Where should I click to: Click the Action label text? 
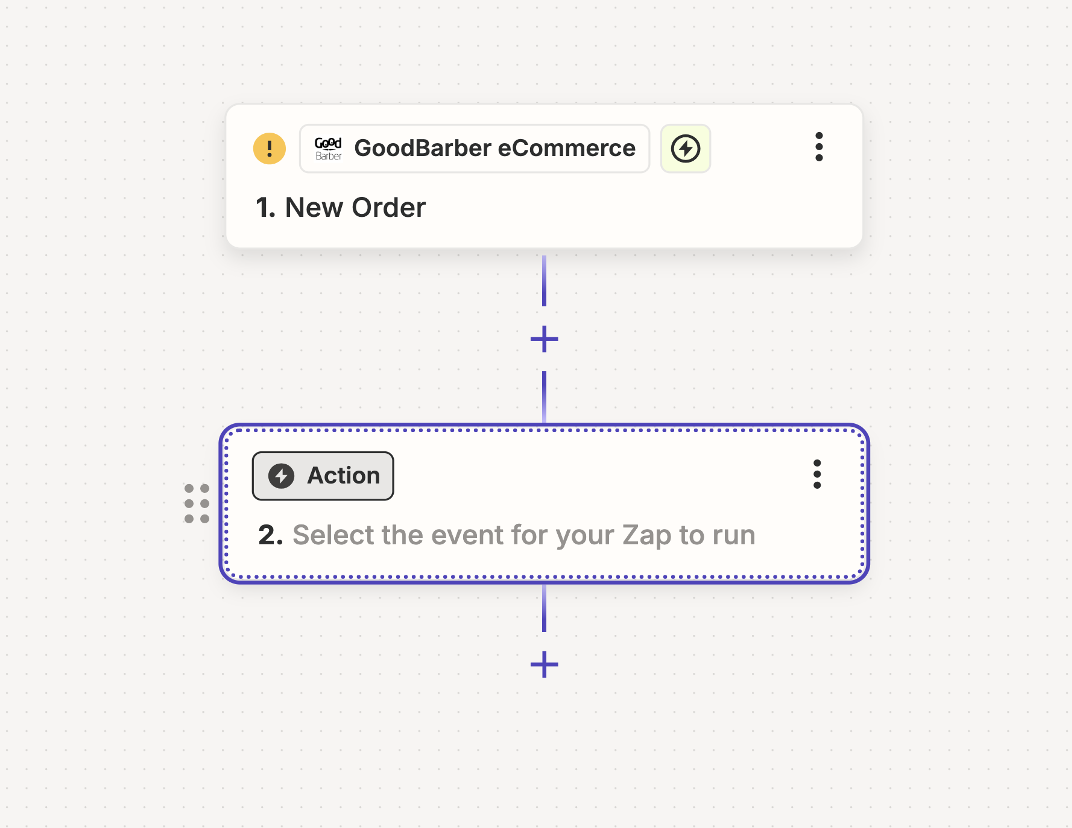(343, 476)
